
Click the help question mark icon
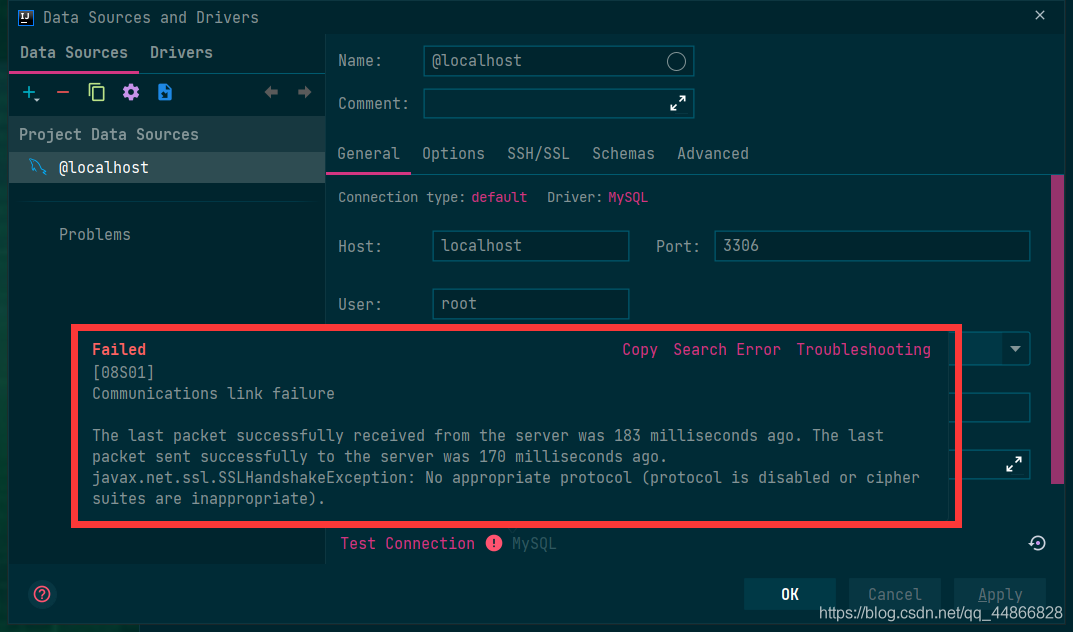(x=42, y=594)
